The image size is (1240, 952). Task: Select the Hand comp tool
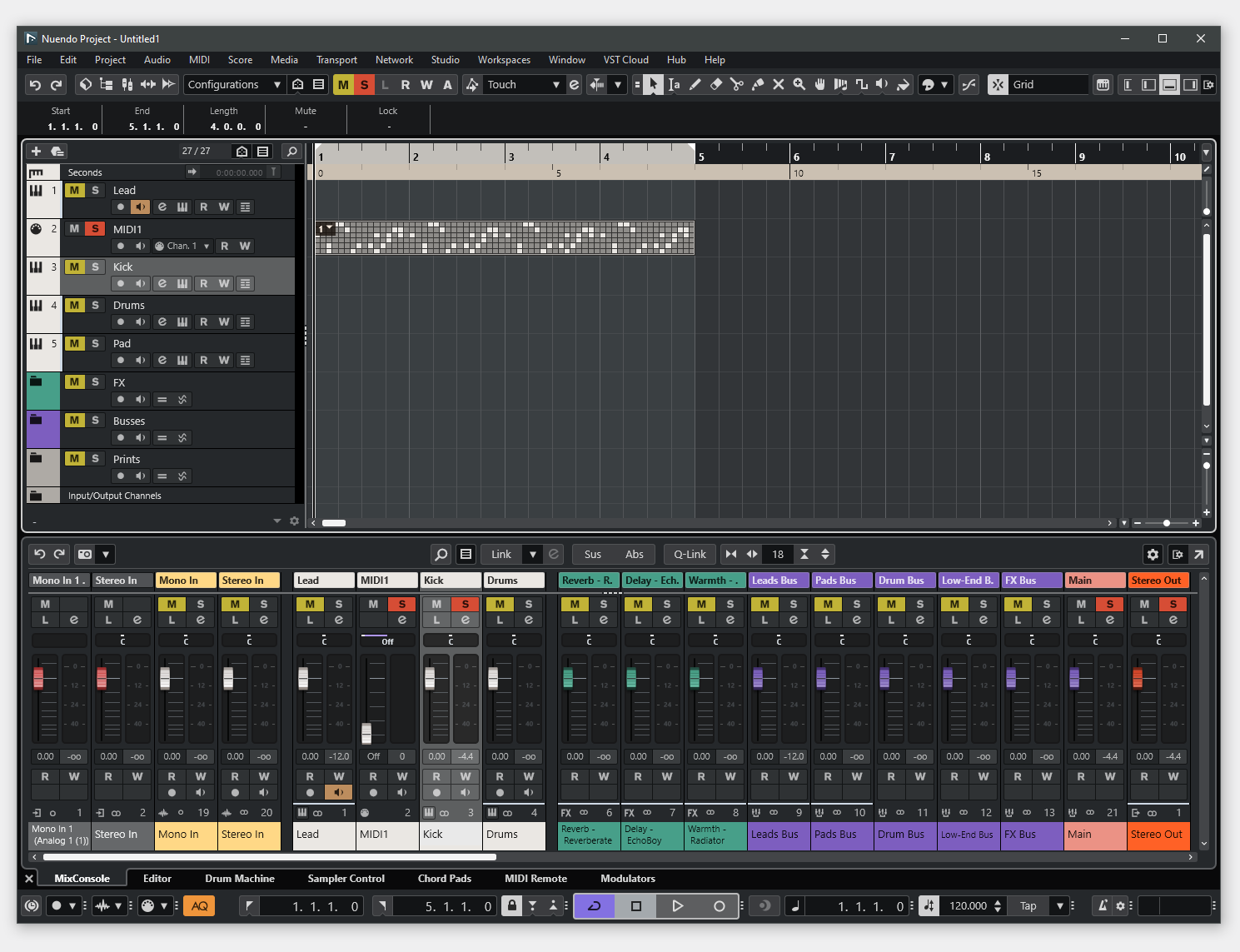point(819,84)
